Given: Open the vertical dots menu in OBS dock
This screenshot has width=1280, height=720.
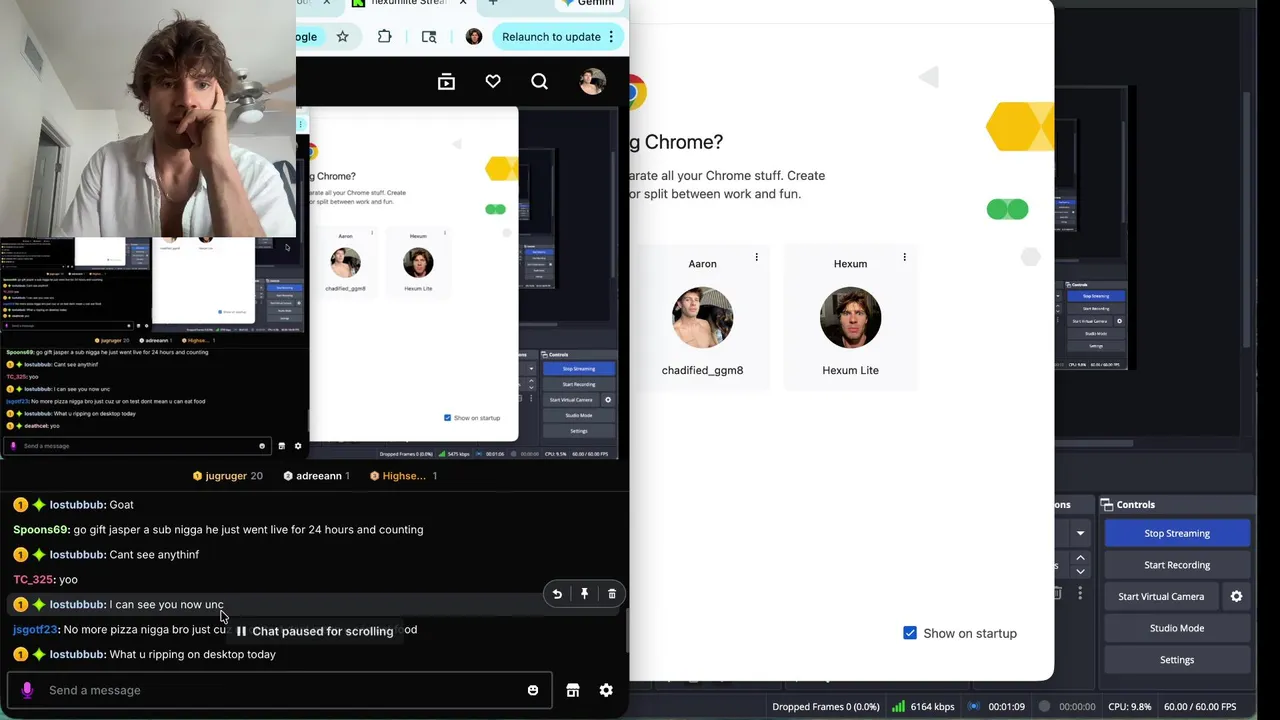Looking at the screenshot, I should point(1080,594).
